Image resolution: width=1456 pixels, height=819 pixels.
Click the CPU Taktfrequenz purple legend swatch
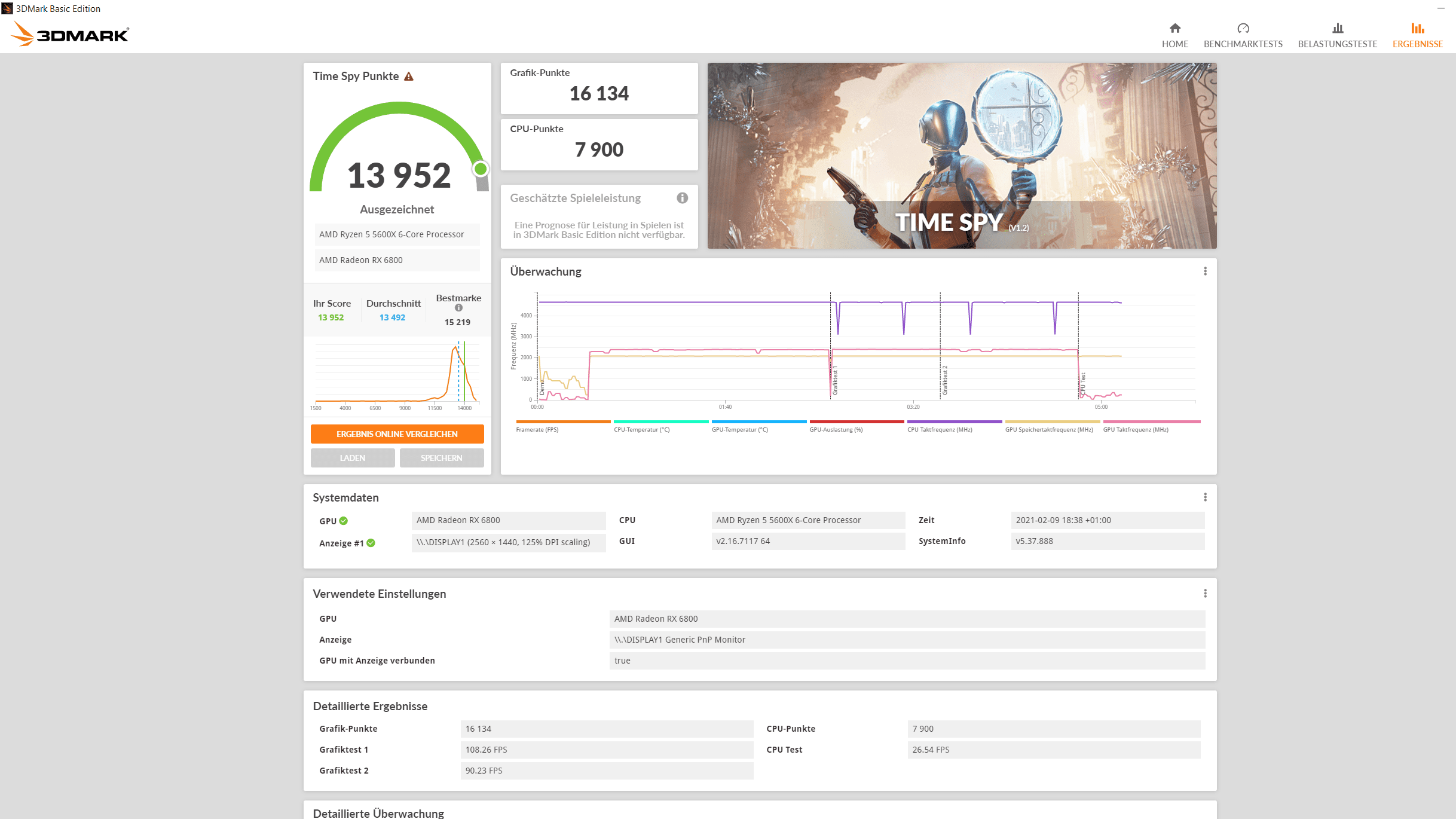pyautogui.click(x=954, y=422)
